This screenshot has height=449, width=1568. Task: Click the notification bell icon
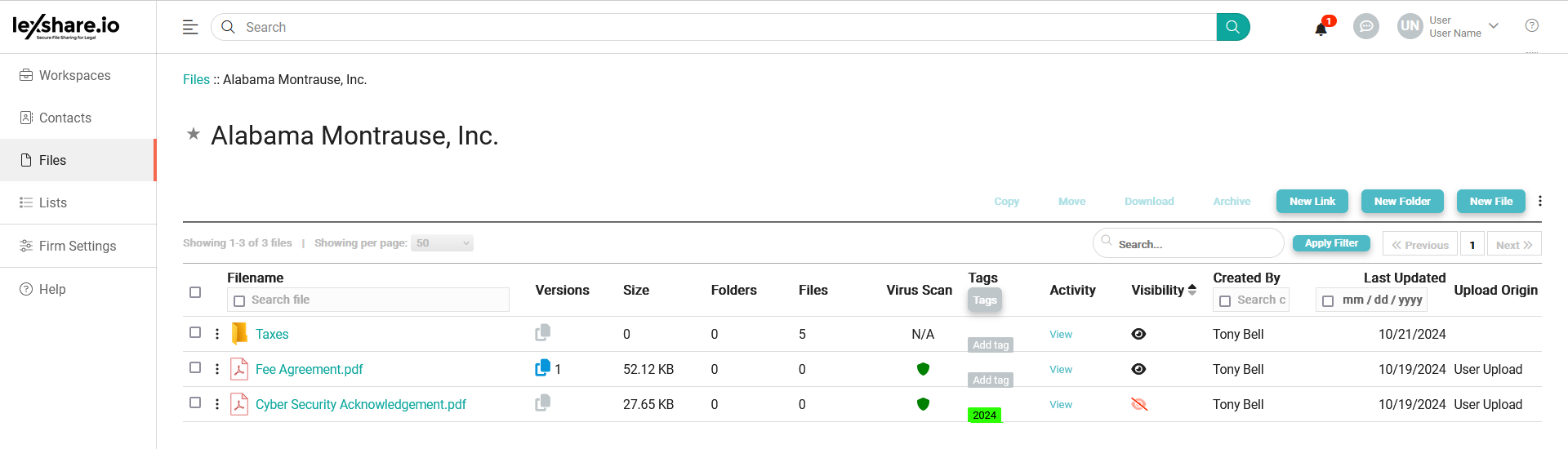[1321, 29]
